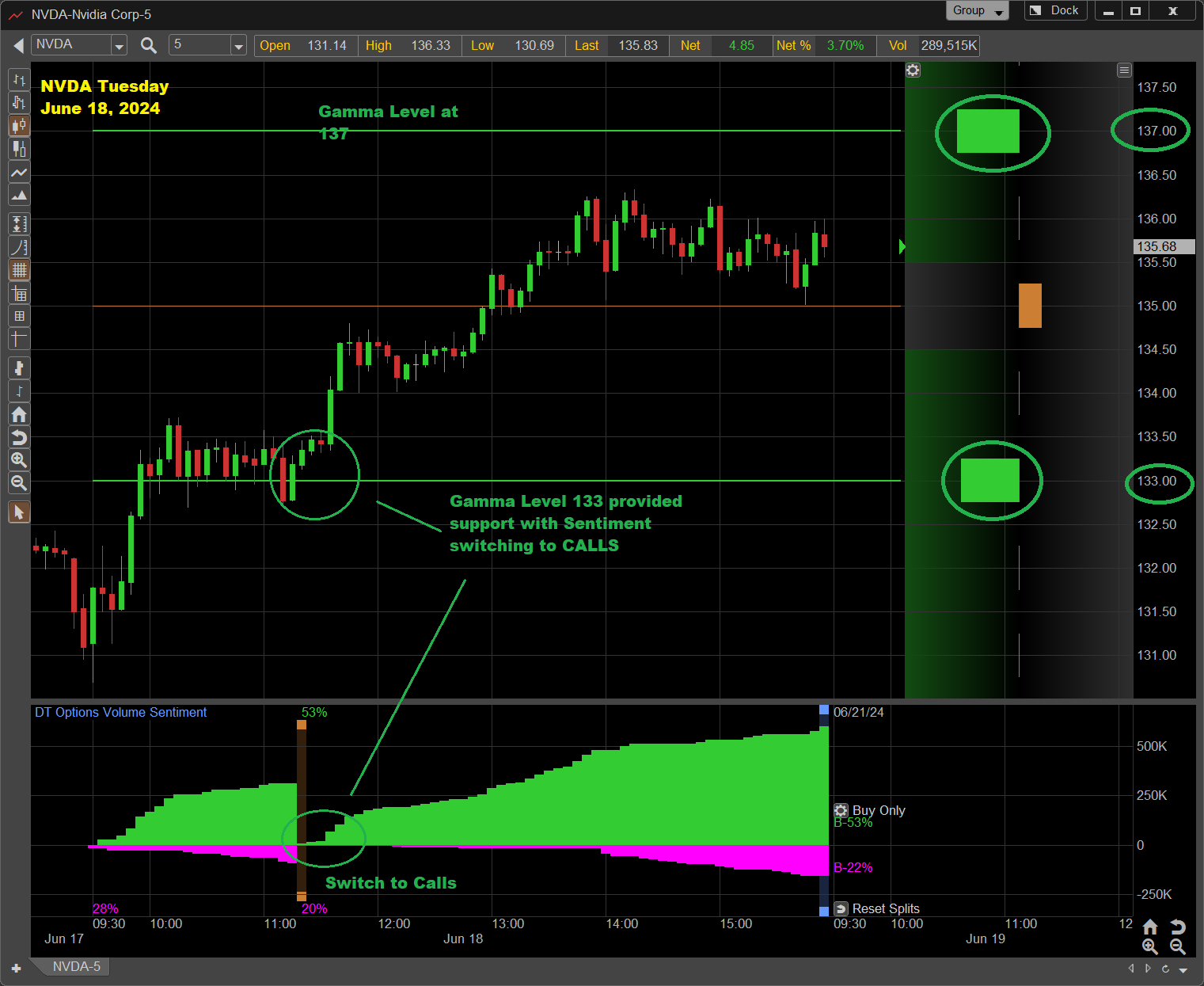Open the symbol search magnifier
This screenshot has width=1204, height=986.
(x=148, y=45)
